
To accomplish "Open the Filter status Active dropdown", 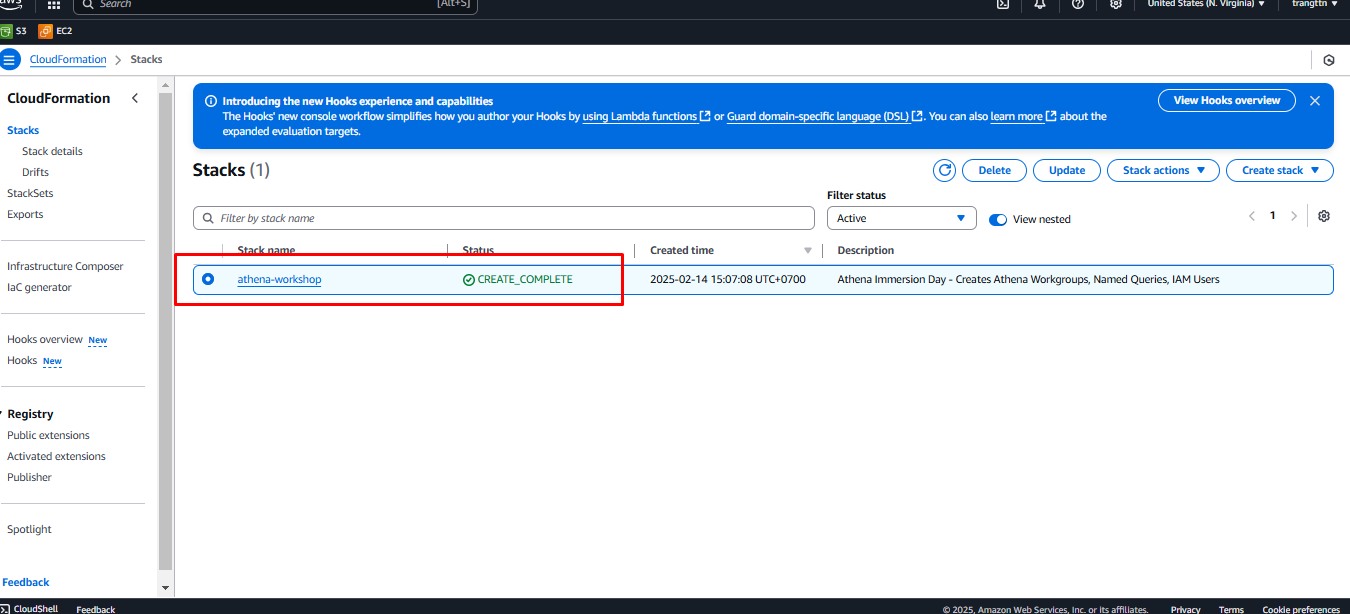I will [x=901, y=218].
